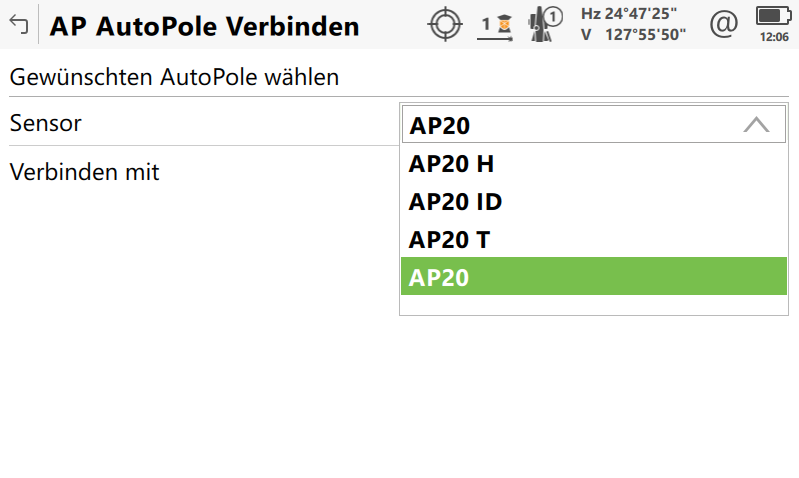
Task: Collapse the Sensor dropdown with chevron arrow
Action: (x=756, y=125)
